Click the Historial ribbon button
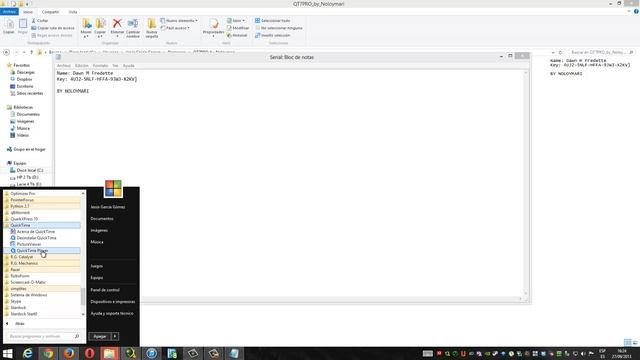Viewport: 640px width, 360px height. [237, 36]
